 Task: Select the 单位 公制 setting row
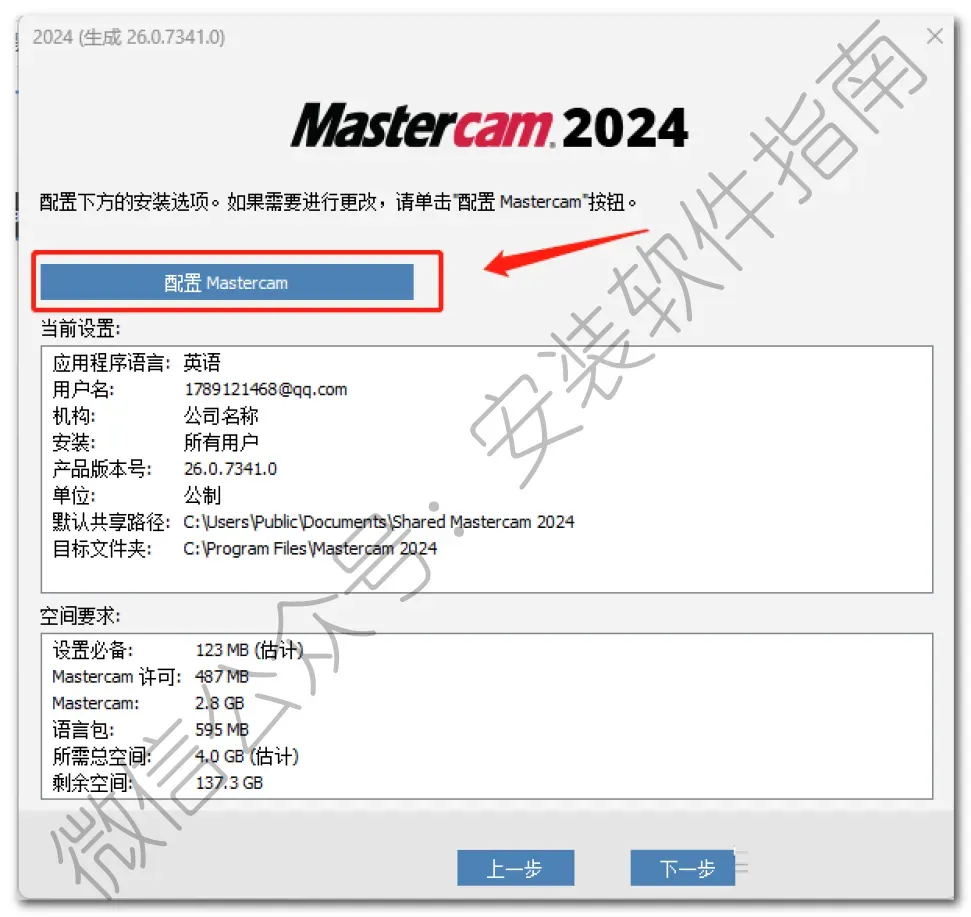tap(136, 495)
